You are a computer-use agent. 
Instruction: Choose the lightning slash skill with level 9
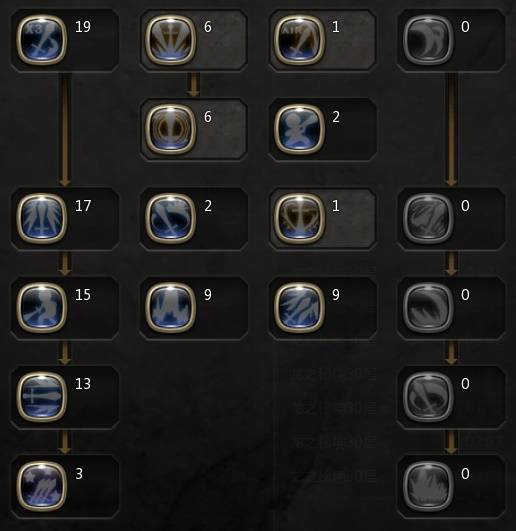pos(299,307)
